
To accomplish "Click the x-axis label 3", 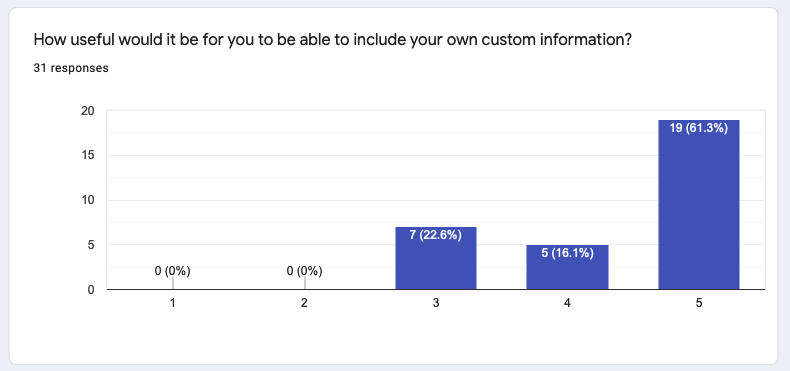I will click(436, 303).
